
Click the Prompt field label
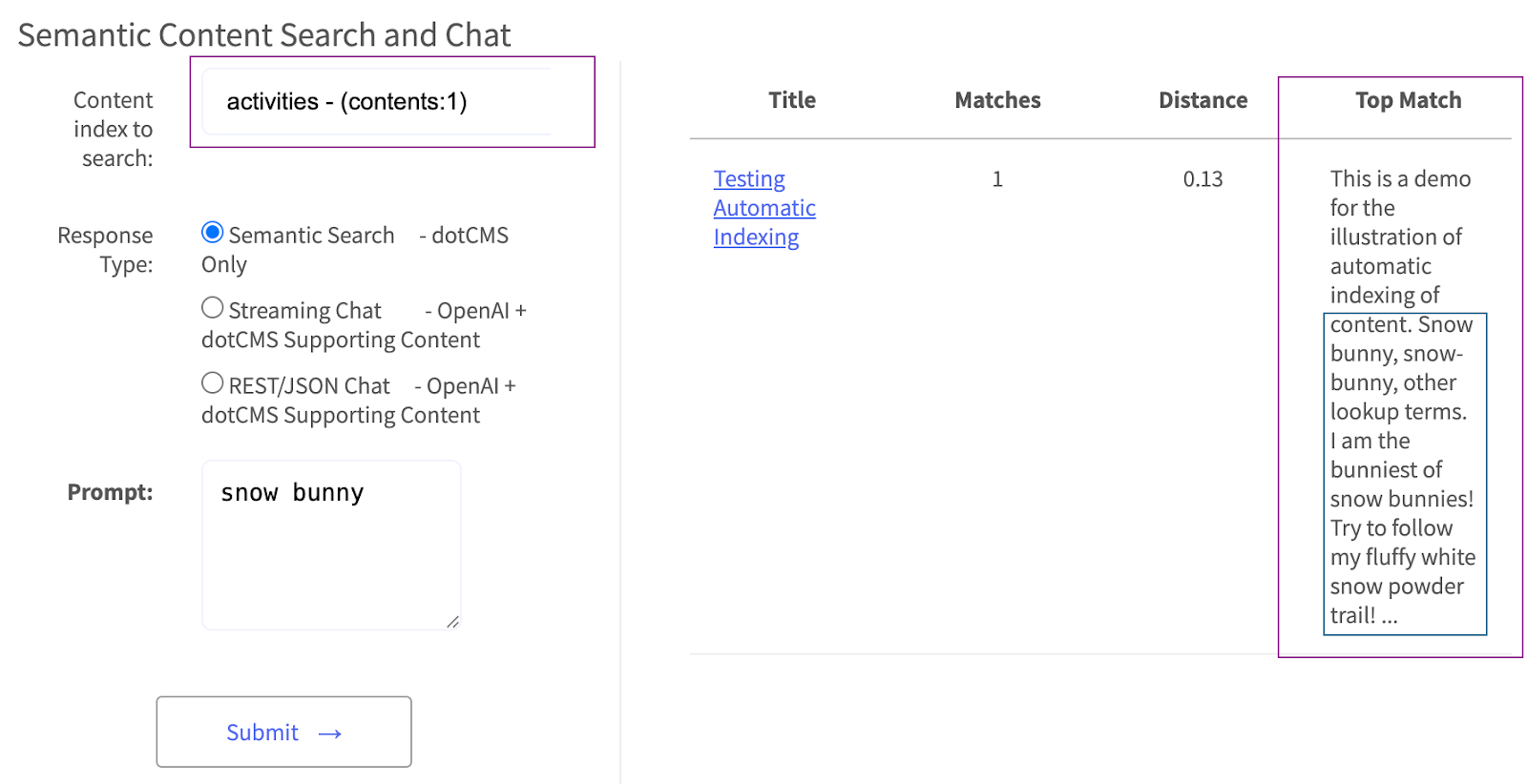[110, 492]
